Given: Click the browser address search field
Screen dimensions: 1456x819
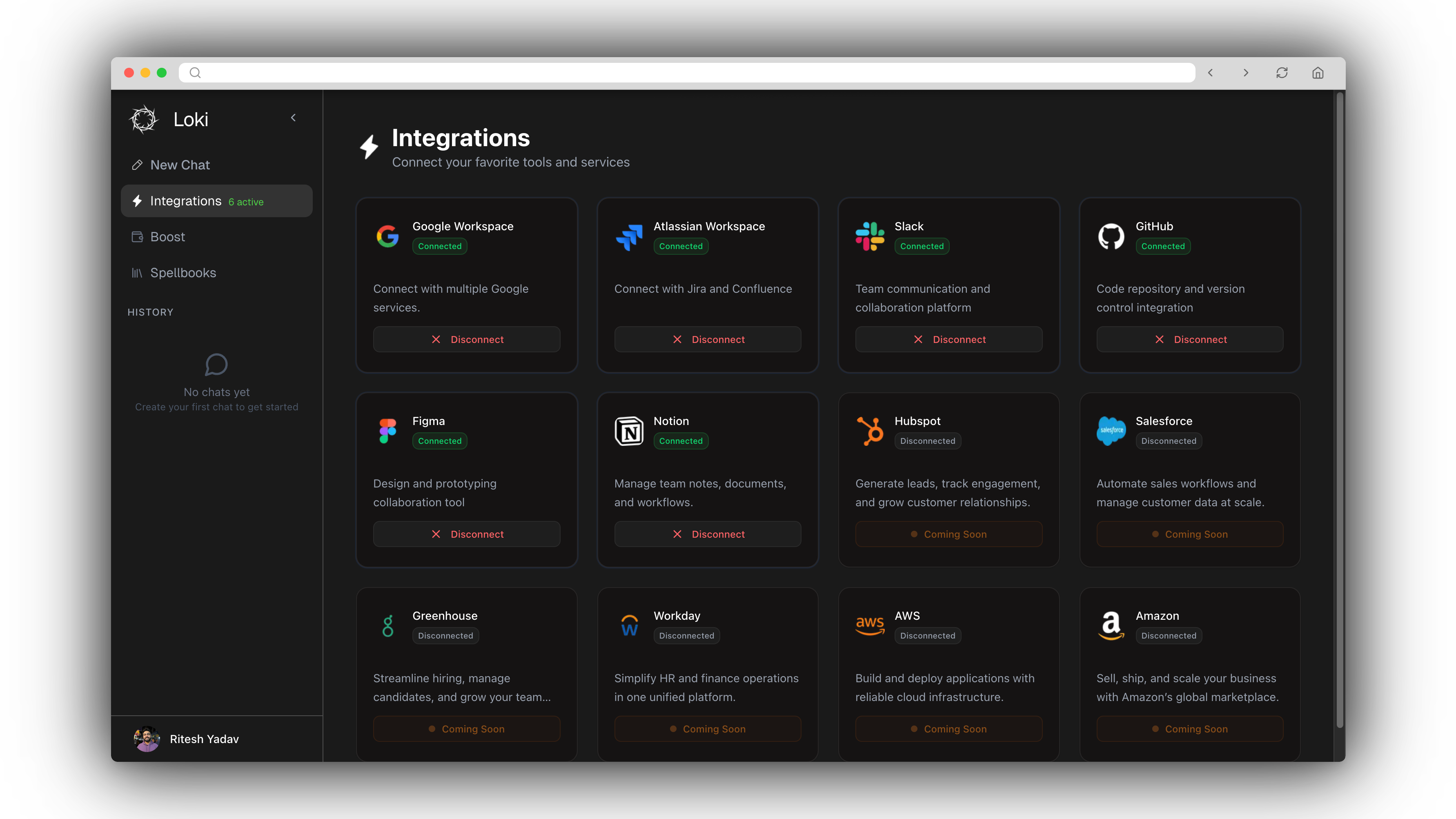Looking at the screenshot, I should point(687,73).
